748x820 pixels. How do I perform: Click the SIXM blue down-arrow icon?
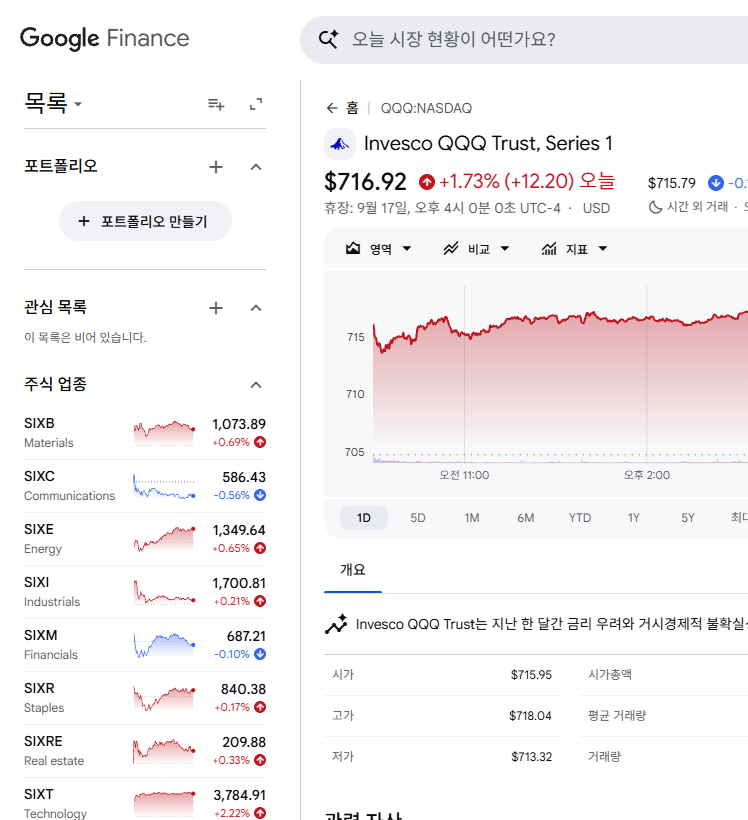260,654
